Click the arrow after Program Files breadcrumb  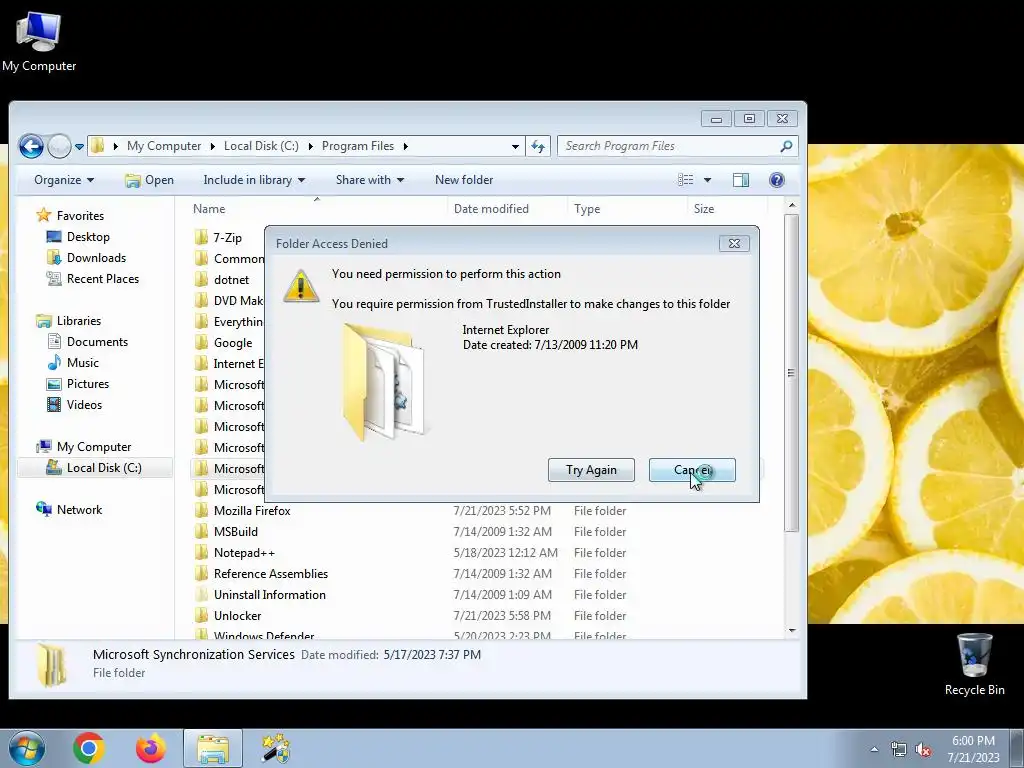(406, 146)
